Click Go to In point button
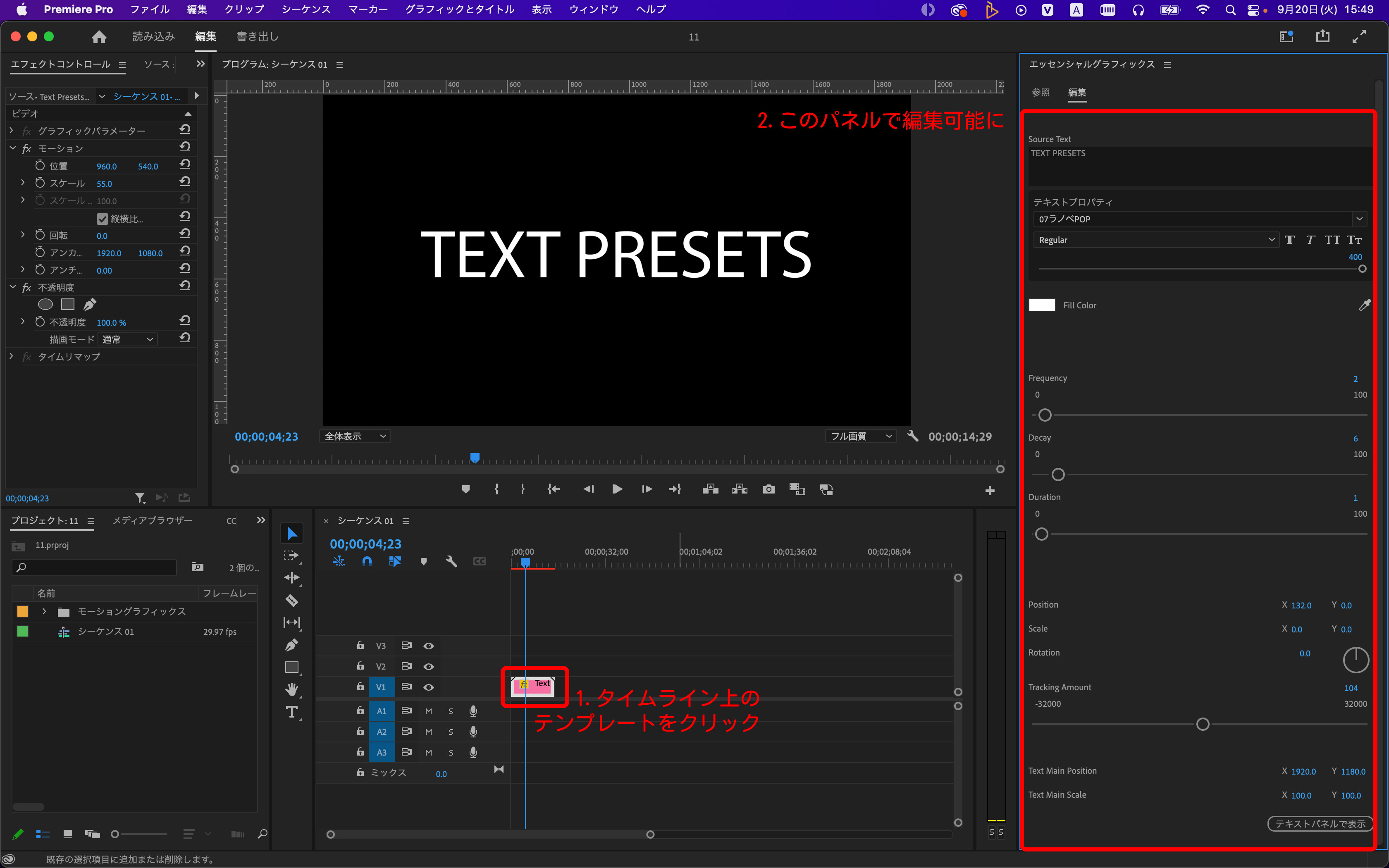Image resolution: width=1389 pixels, height=868 pixels. click(553, 489)
